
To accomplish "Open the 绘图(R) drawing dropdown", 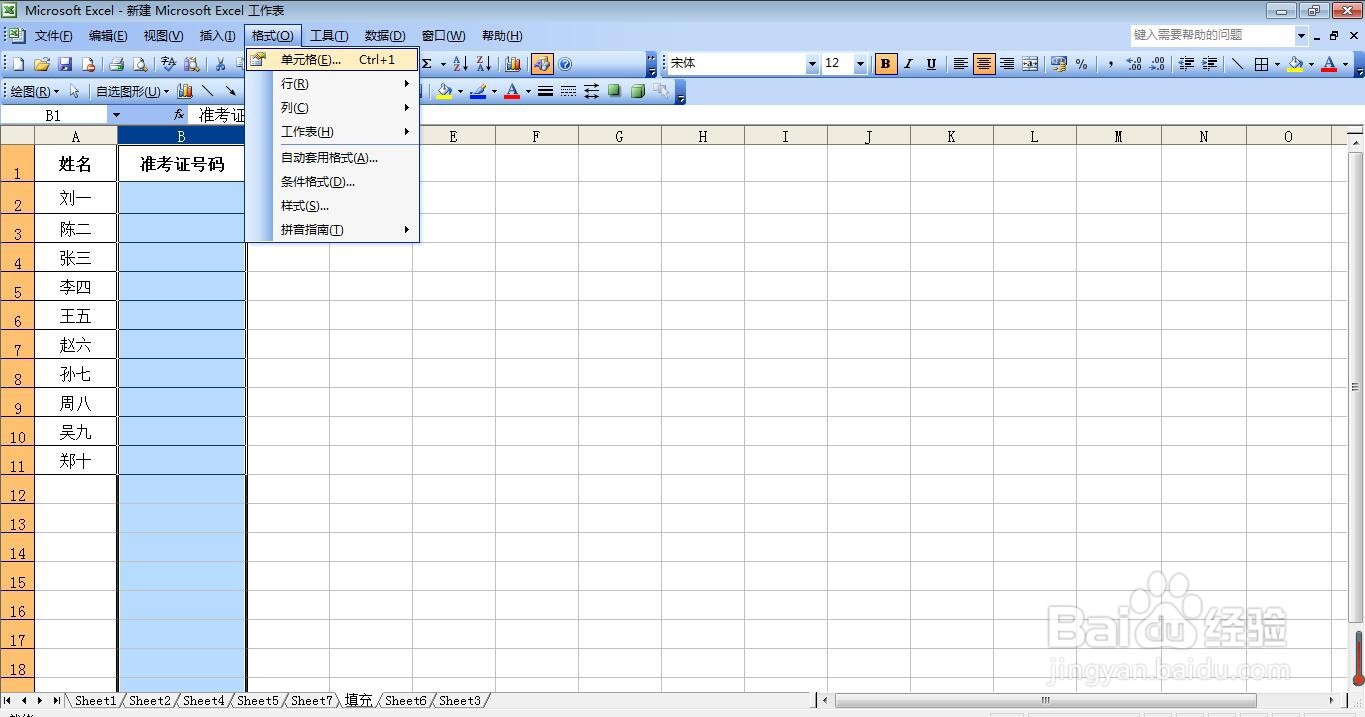I will pos(35,91).
